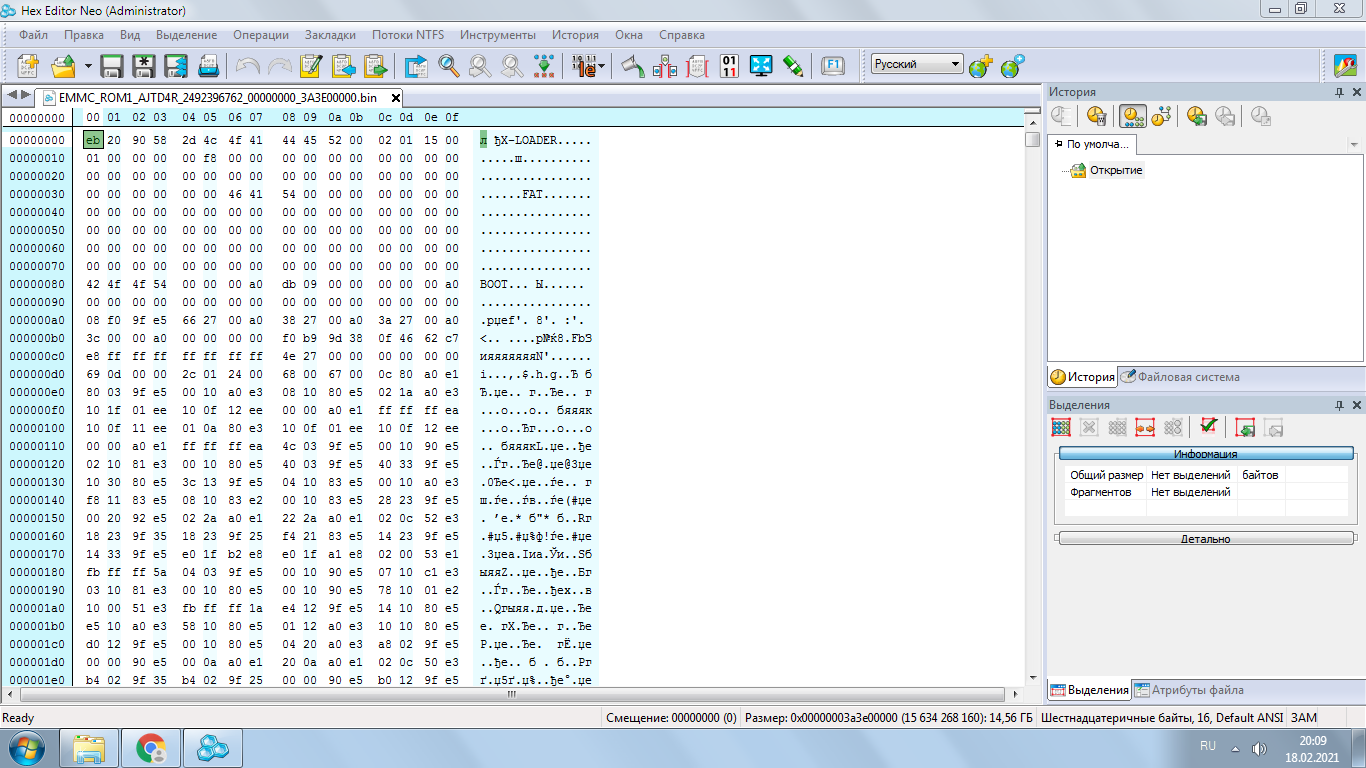Click the globe icon with yellow plus
Screen dimensions: 1366x768
pos(980,66)
